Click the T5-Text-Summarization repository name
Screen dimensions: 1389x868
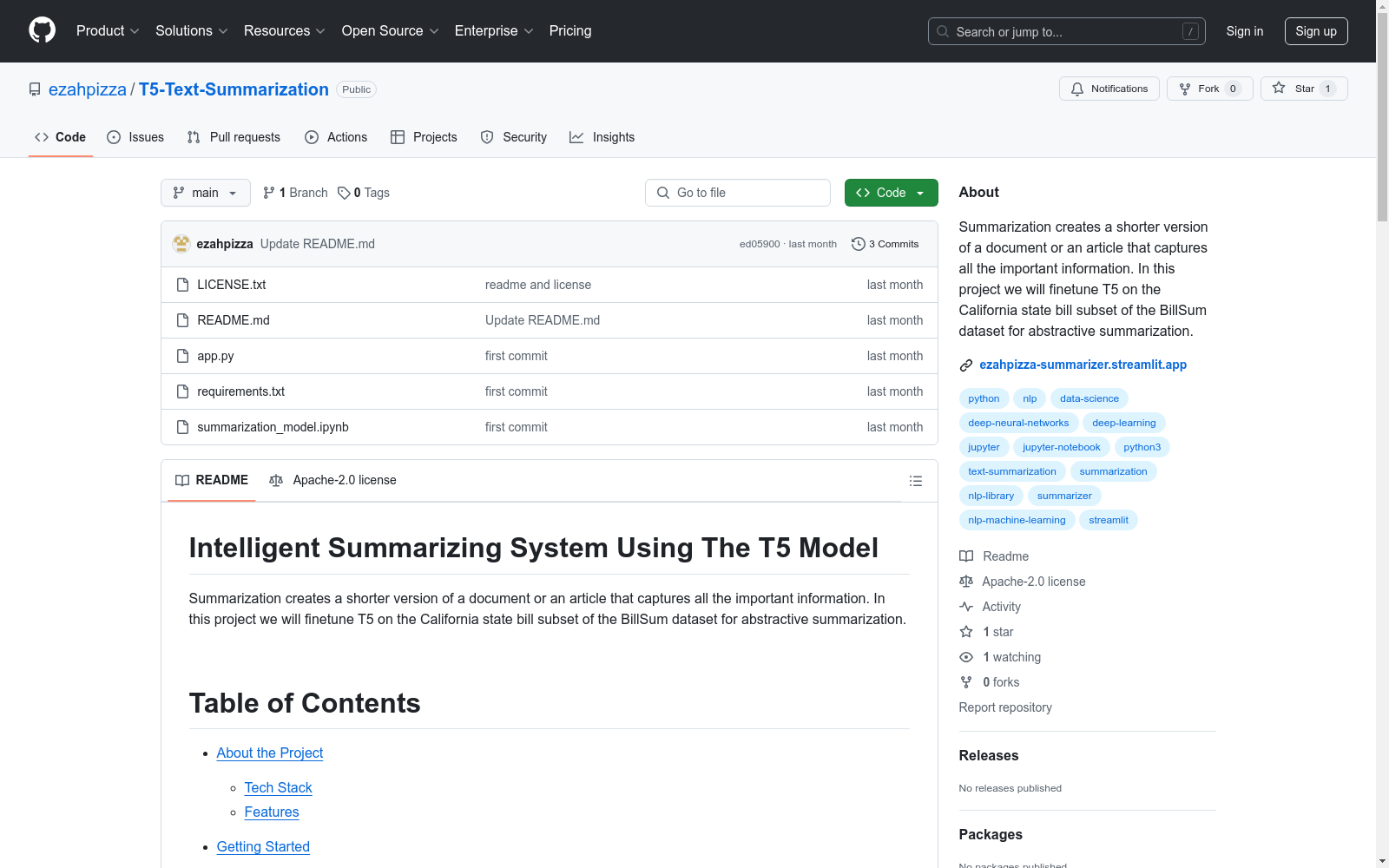tap(234, 89)
